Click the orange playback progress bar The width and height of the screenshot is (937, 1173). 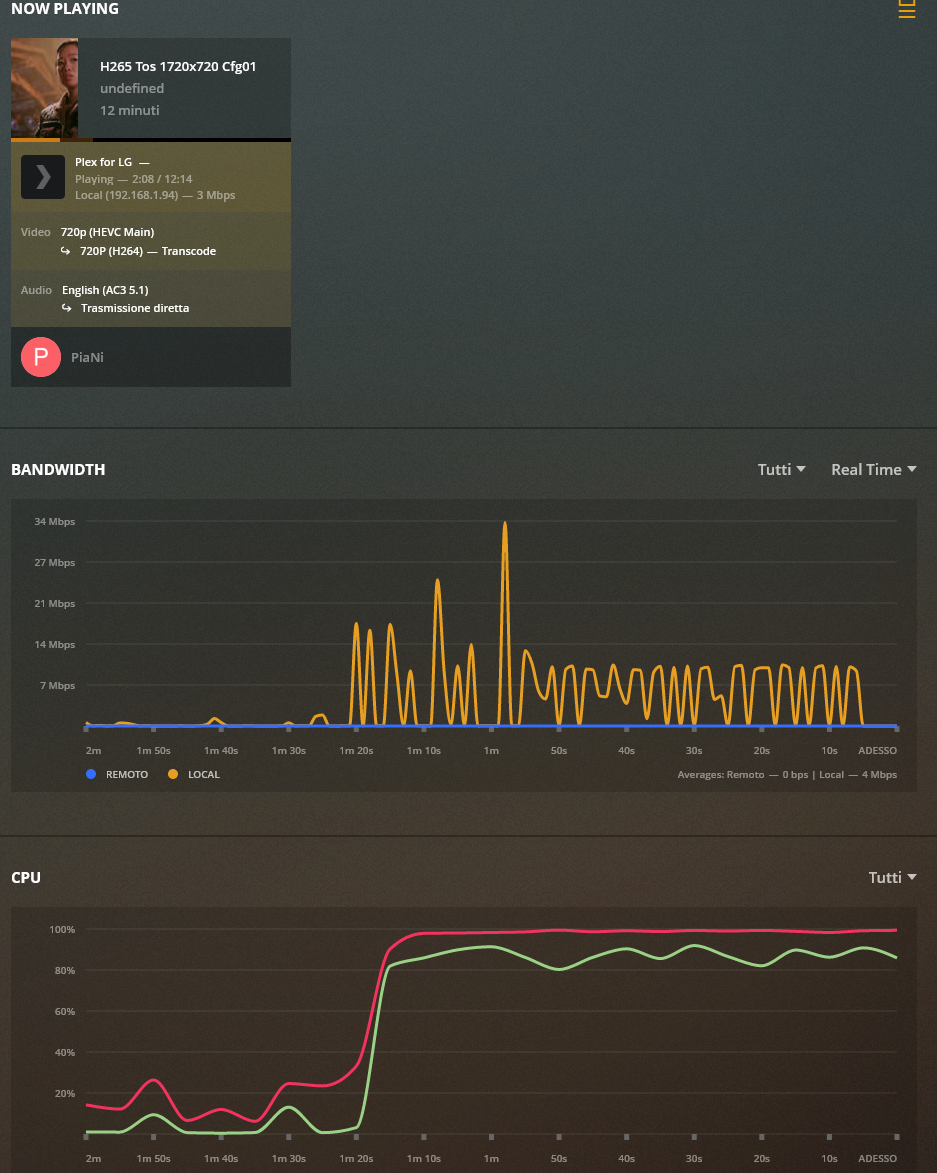(35, 139)
